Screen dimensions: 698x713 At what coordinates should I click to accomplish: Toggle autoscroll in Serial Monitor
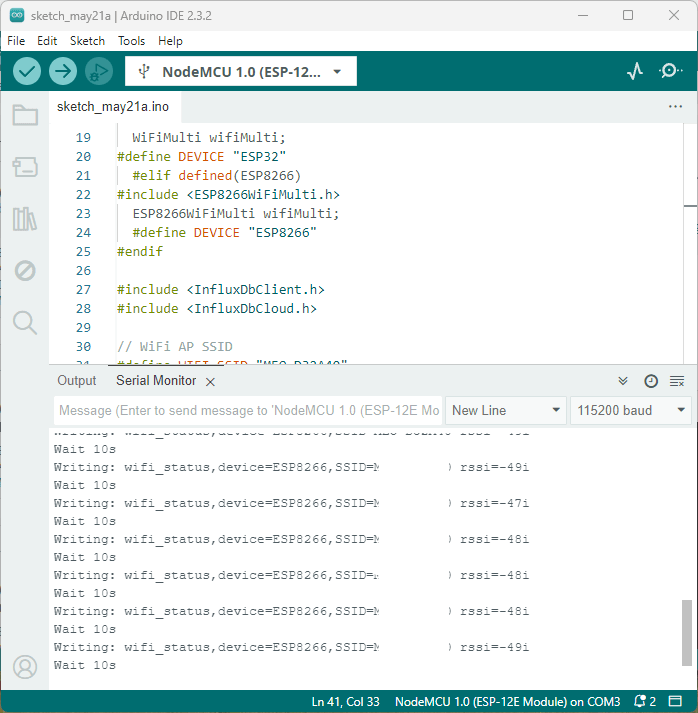623,381
